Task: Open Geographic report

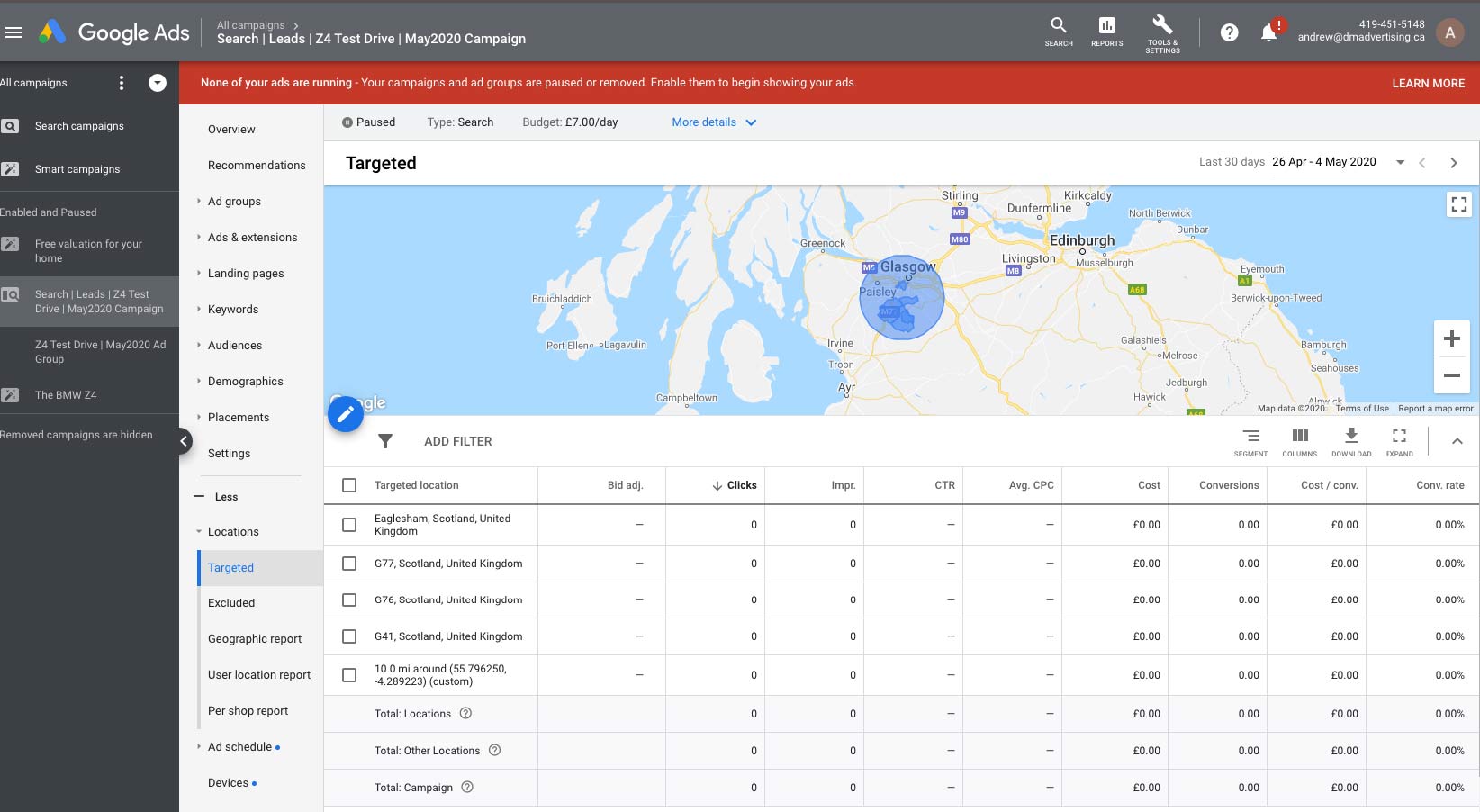Action: [x=255, y=639]
